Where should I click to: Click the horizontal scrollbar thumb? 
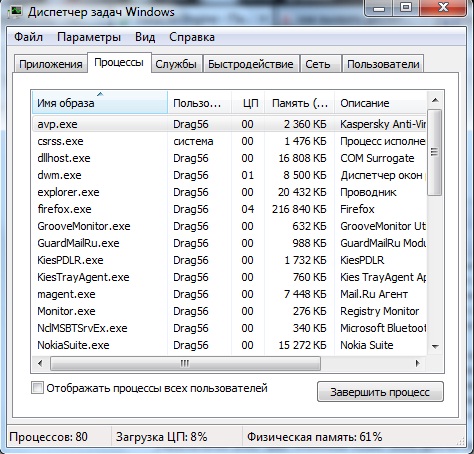(x=185, y=363)
